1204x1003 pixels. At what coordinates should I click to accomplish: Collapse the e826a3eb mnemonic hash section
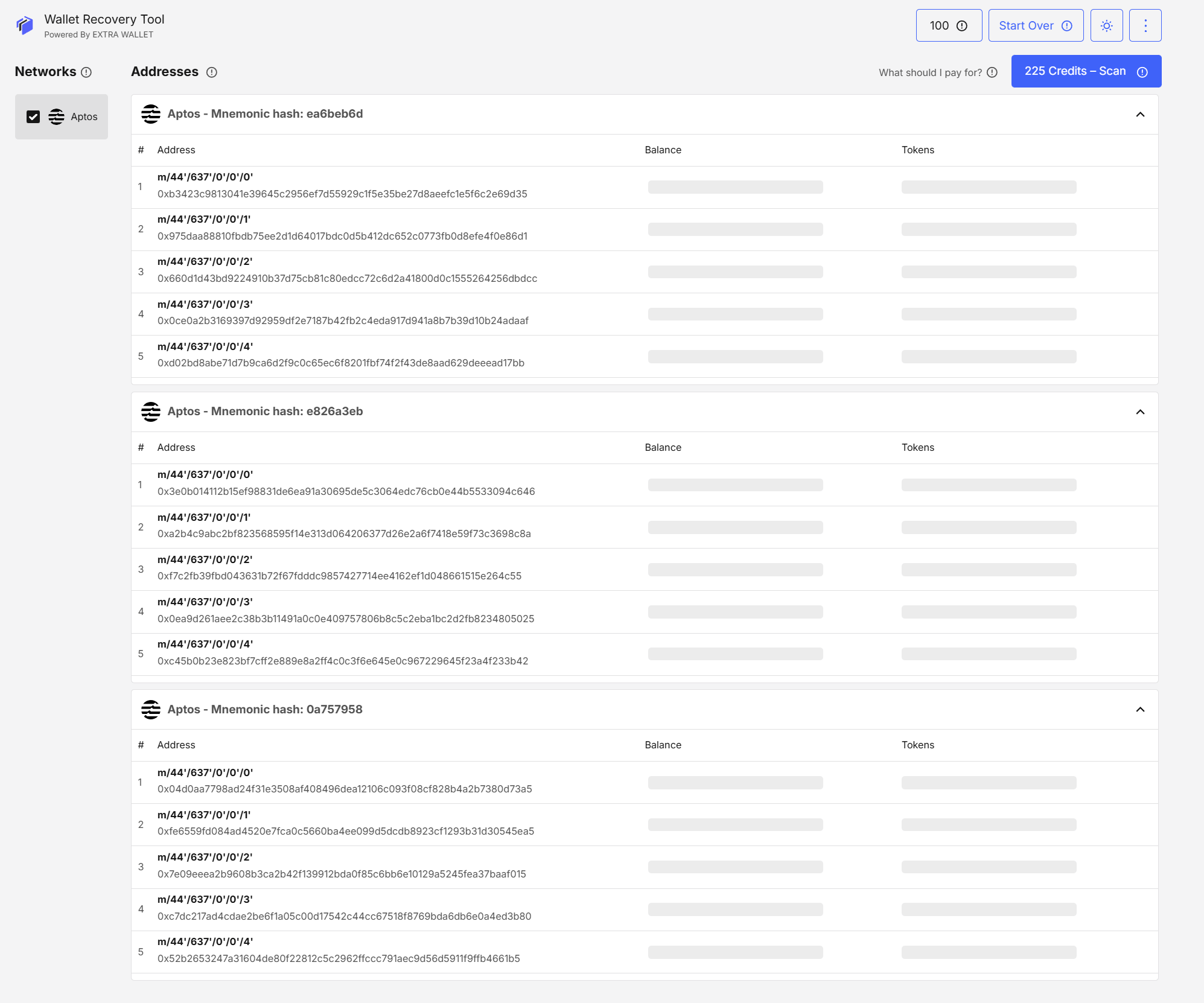pyautogui.click(x=1140, y=412)
